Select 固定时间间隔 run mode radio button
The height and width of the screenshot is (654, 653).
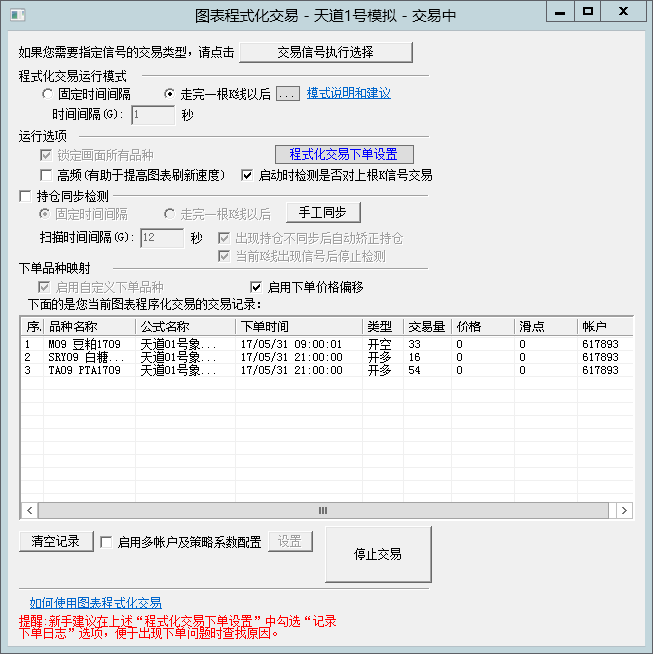coord(47,94)
